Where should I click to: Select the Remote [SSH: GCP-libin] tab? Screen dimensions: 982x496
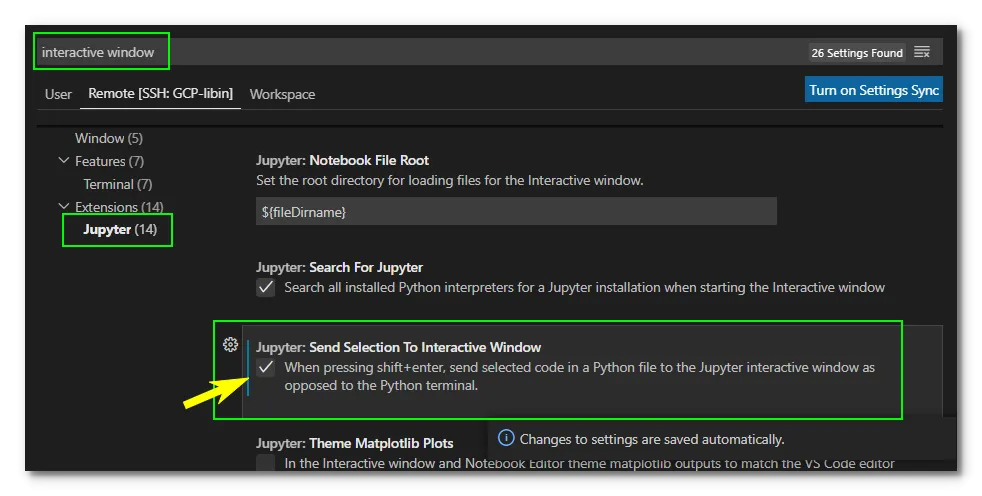(x=160, y=93)
